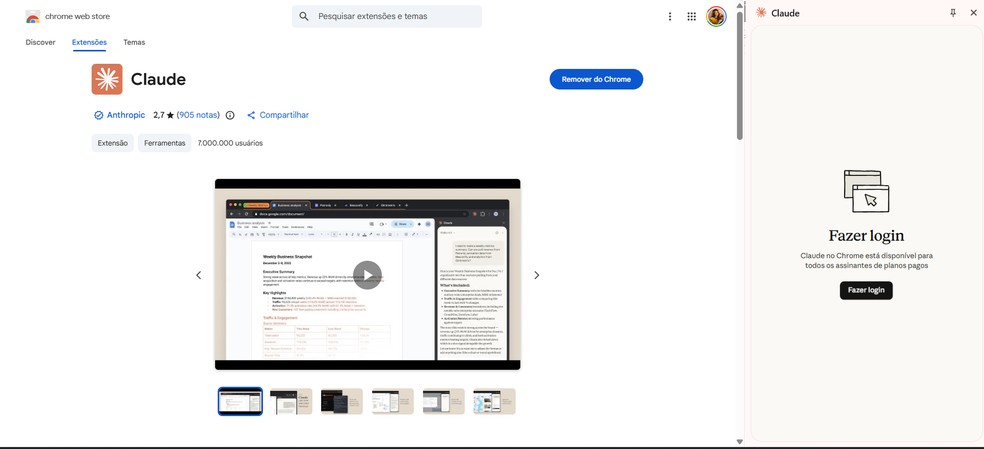
Task: Pin the Claude side panel
Action: click(x=953, y=13)
